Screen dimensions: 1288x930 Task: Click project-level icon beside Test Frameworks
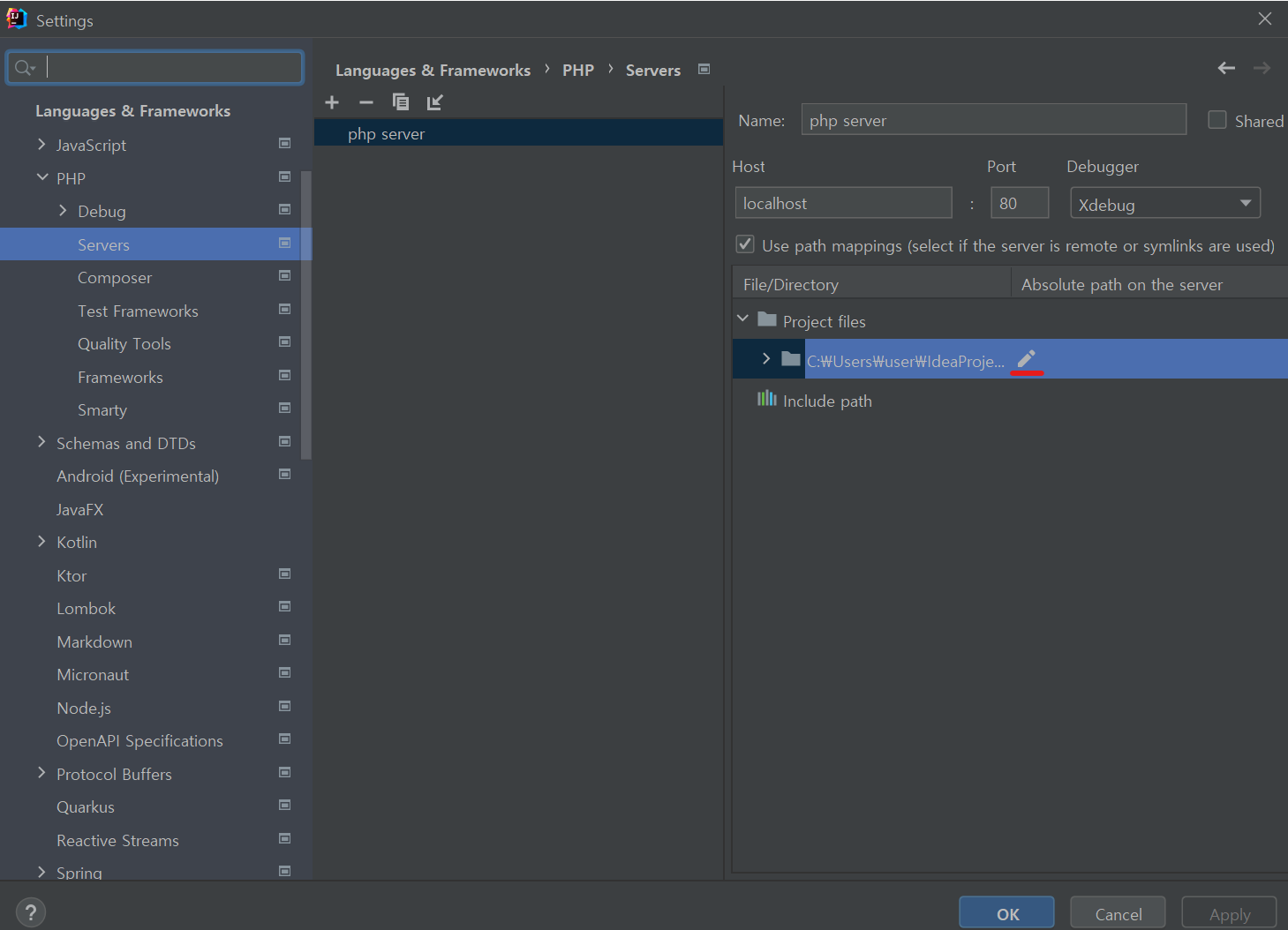284,309
